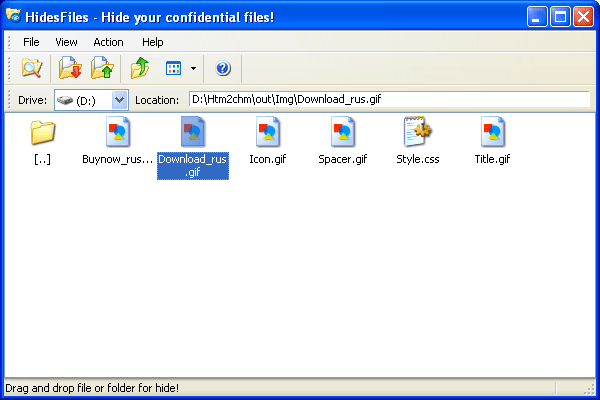This screenshot has width=600, height=400.
Task: Click the view mode grid icon
Action: click(x=173, y=69)
